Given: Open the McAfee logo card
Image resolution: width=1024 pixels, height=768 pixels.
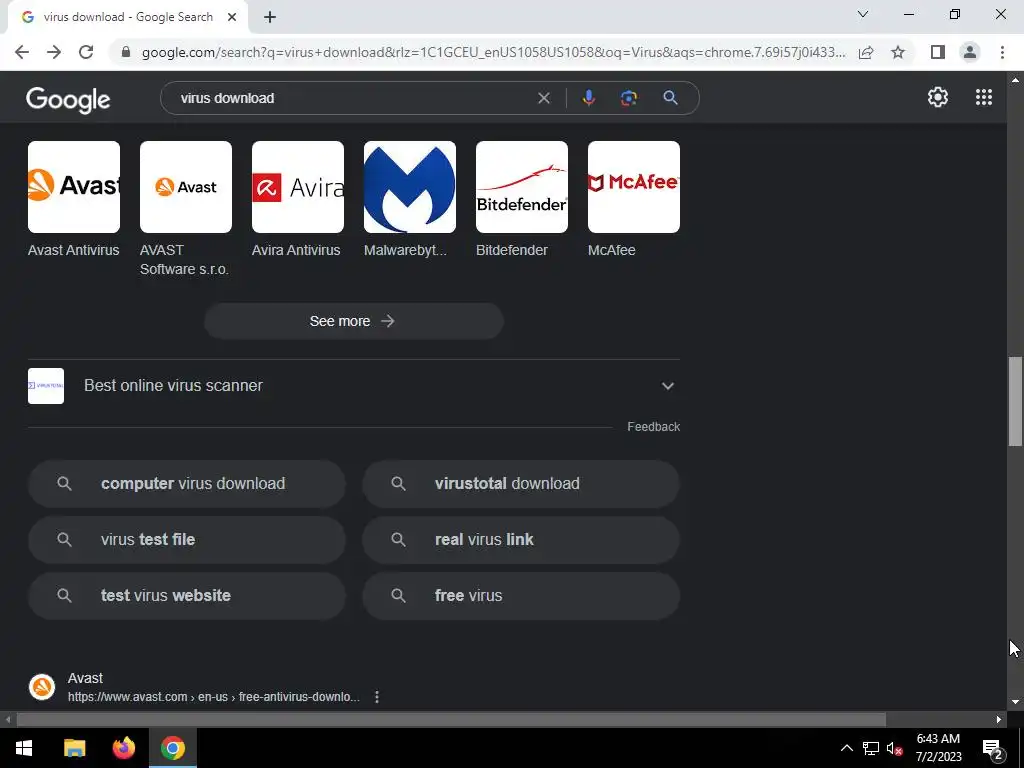Looking at the screenshot, I should 633,187.
